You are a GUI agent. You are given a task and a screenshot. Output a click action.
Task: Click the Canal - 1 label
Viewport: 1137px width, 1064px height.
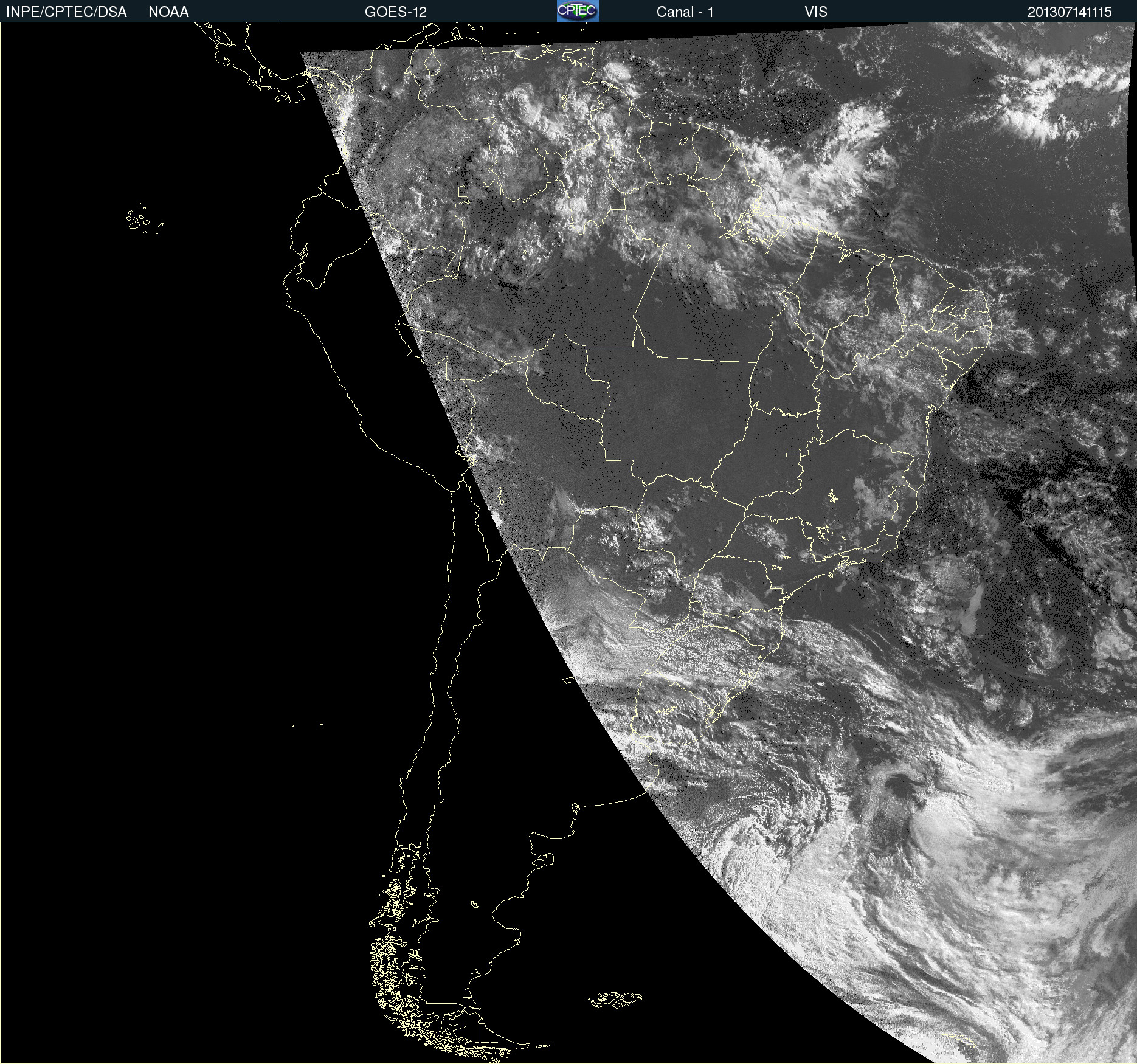click(x=685, y=12)
